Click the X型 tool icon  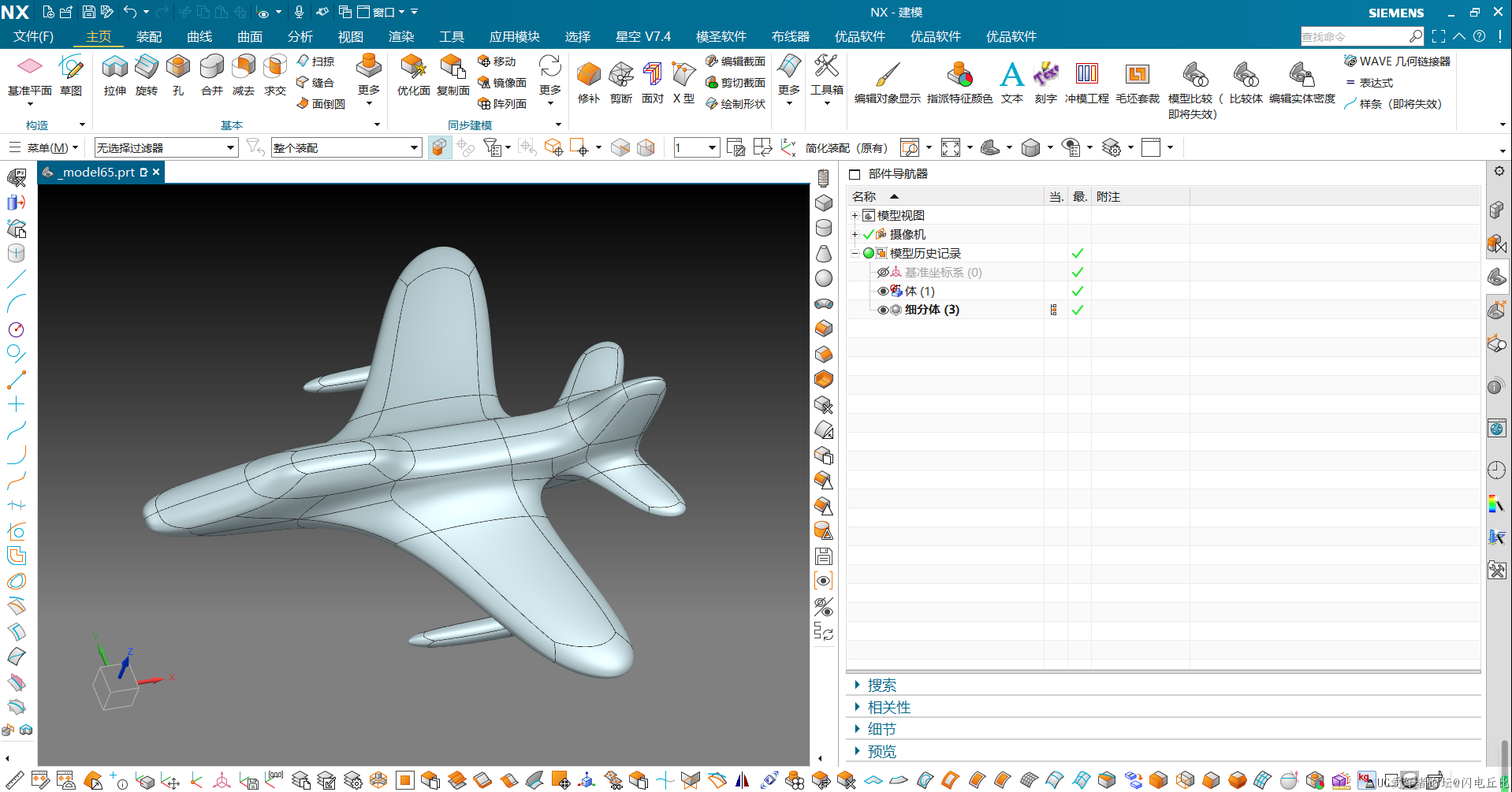point(683,83)
